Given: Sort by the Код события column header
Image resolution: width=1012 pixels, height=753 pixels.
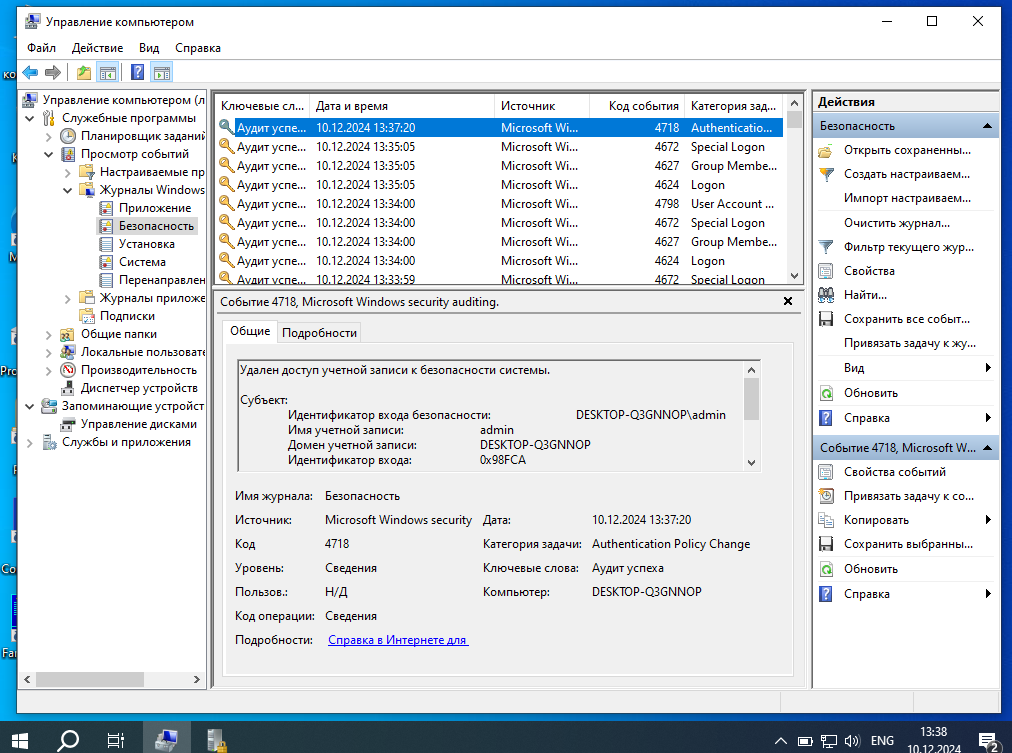Looking at the screenshot, I should click(x=638, y=106).
